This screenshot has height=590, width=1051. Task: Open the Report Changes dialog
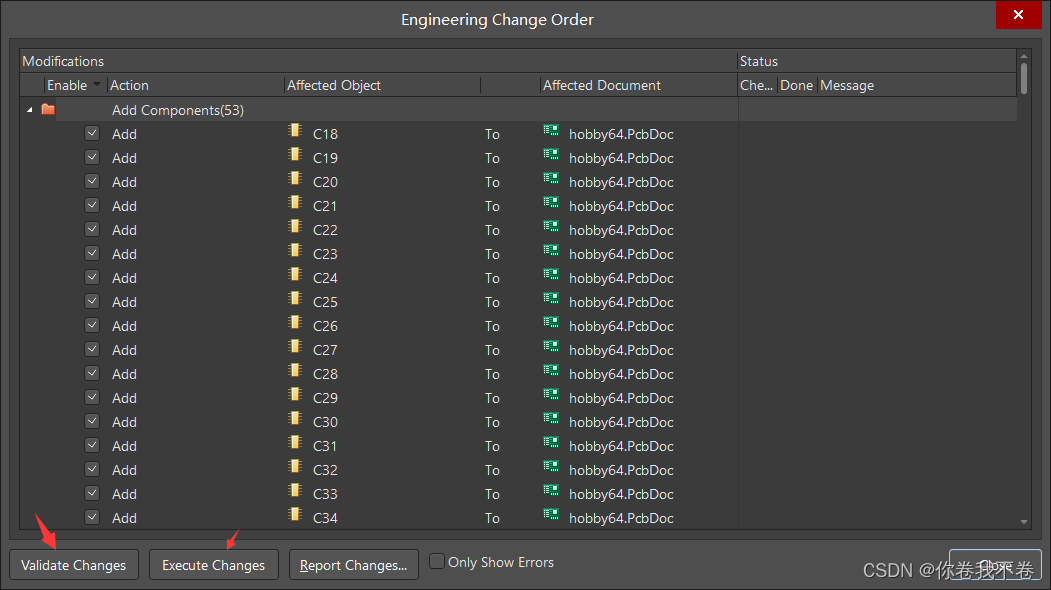353,565
